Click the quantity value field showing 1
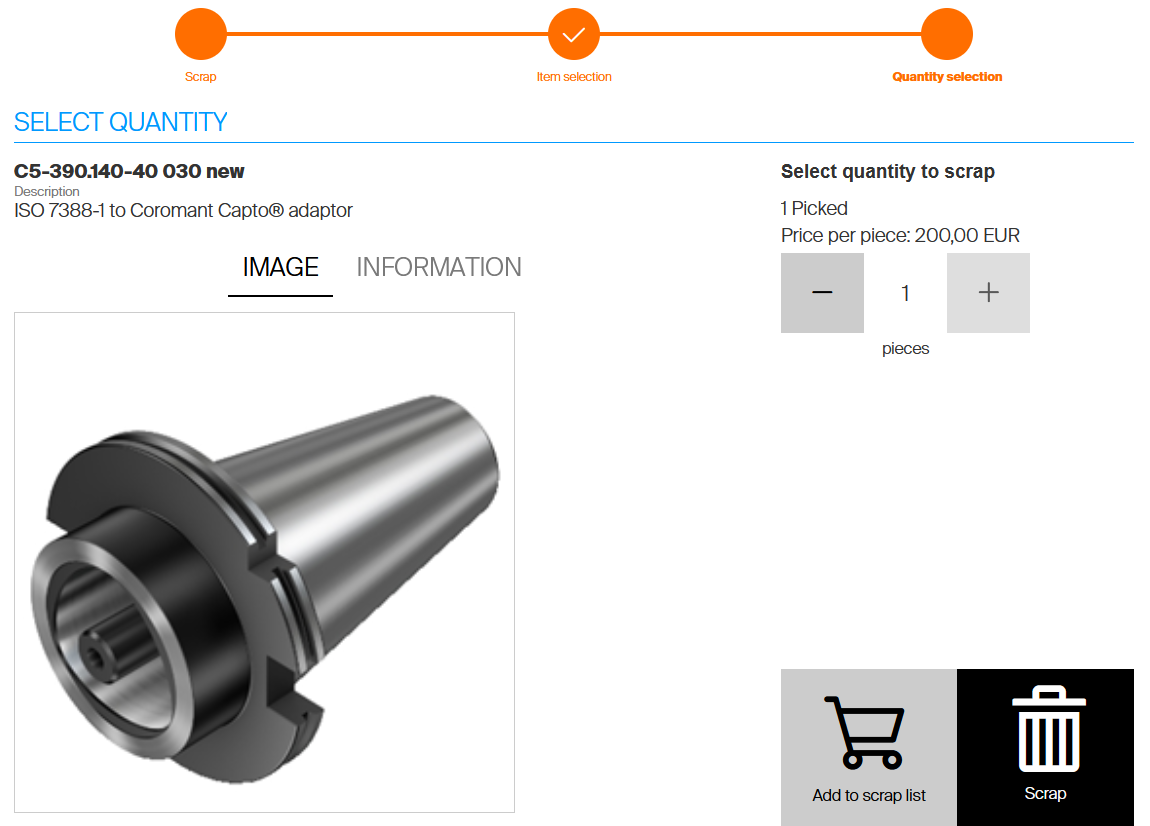 coord(905,293)
